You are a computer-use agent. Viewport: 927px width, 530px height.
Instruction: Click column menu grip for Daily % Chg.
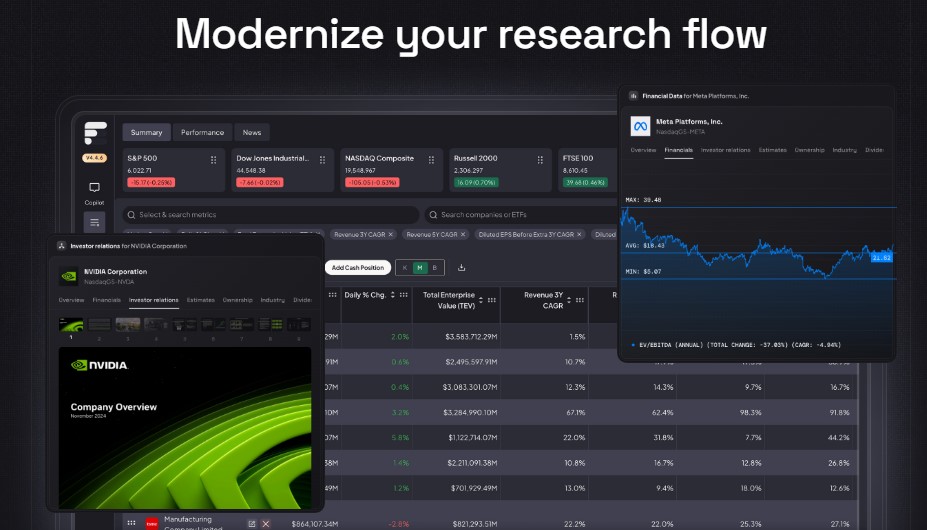403,295
